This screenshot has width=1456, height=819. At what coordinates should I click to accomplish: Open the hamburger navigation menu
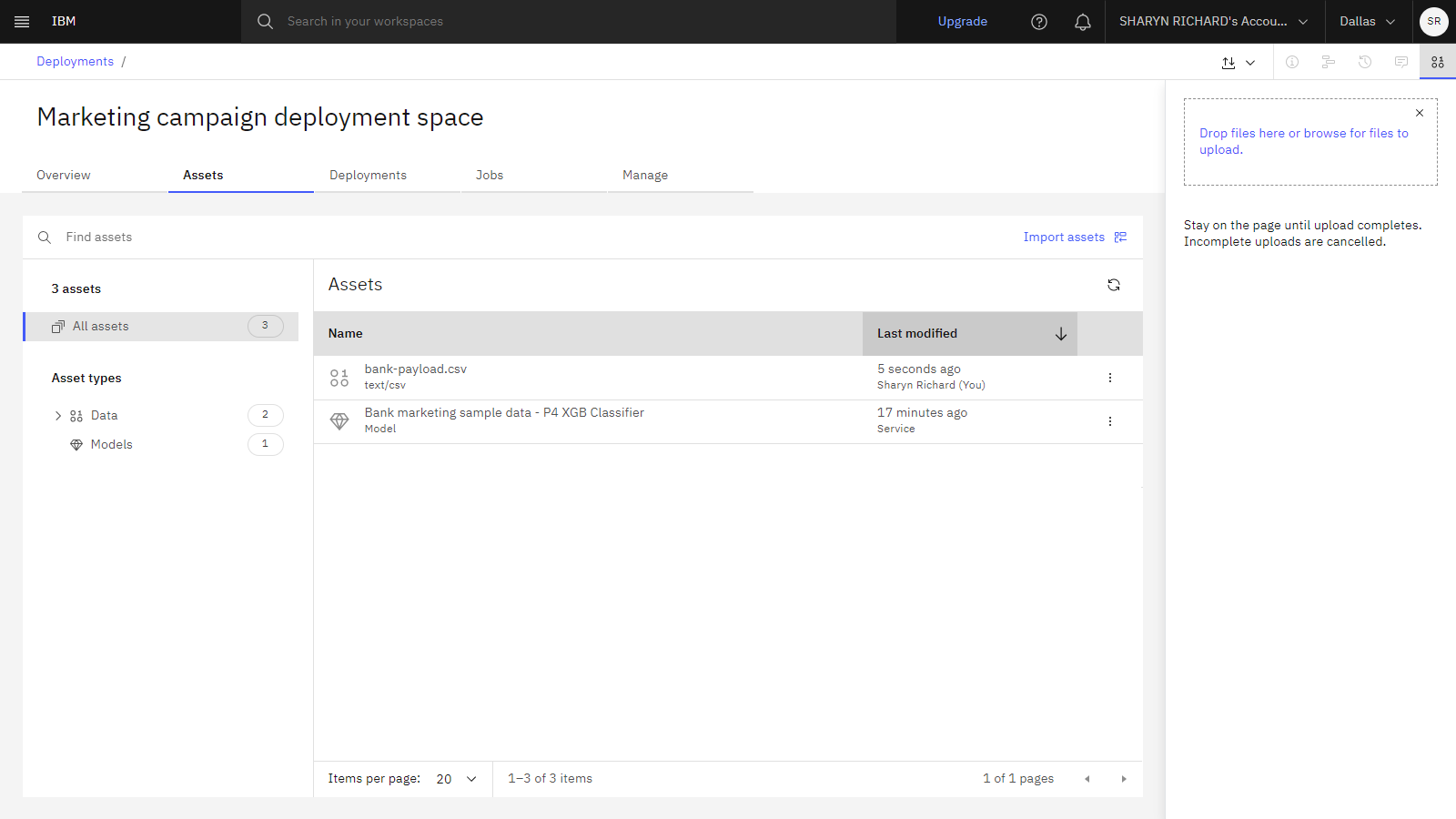pos(22,22)
